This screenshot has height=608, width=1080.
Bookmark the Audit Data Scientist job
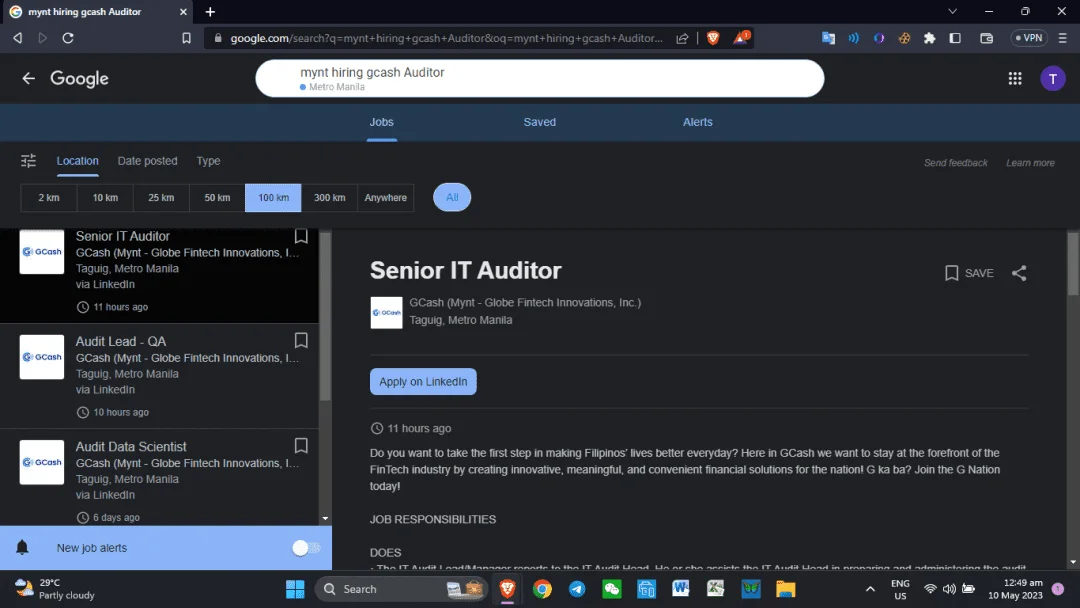[x=301, y=445]
